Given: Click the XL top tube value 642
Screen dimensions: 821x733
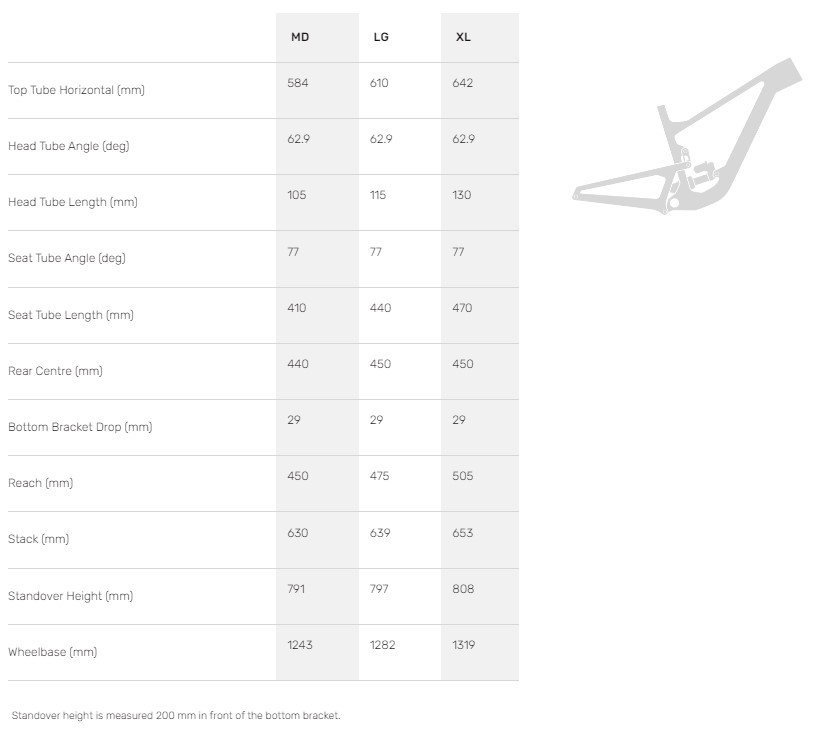Looking at the screenshot, I should tap(462, 83).
